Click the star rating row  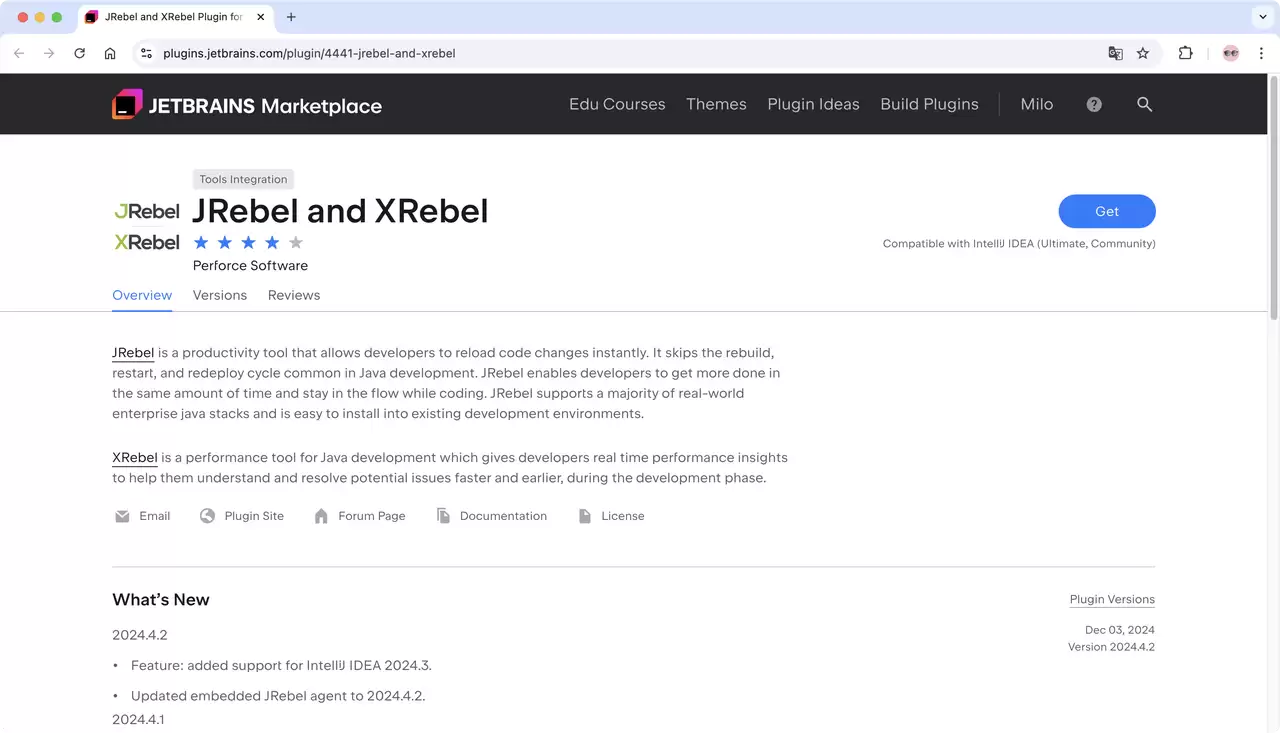pyautogui.click(x=248, y=242)
